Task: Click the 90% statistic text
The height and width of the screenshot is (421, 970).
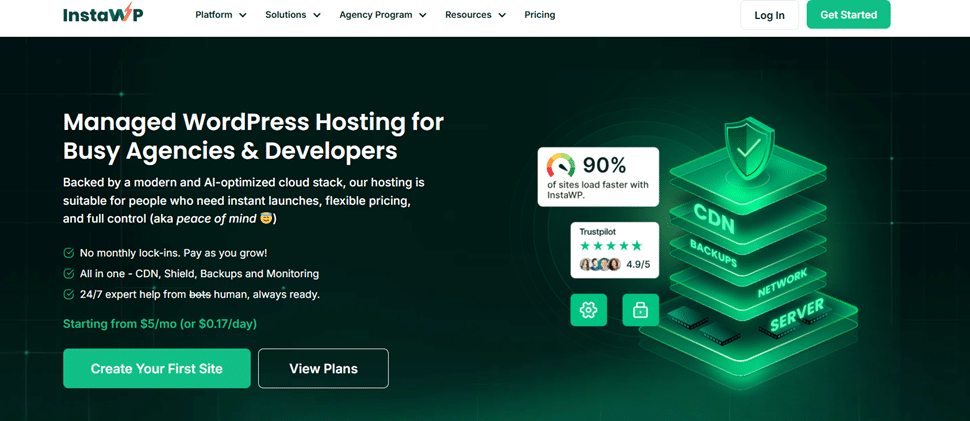Action: (x=604, y=165)
